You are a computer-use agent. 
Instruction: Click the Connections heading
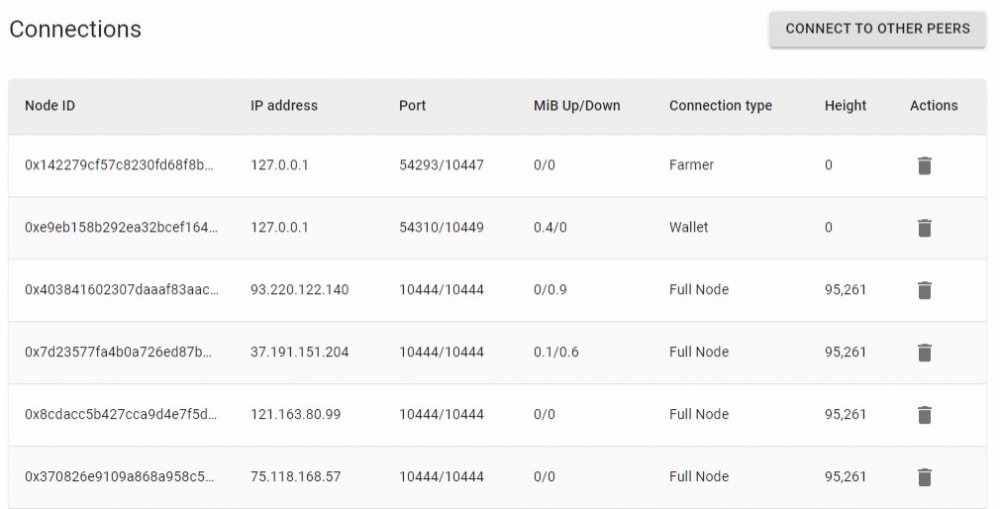coord(75,29)
